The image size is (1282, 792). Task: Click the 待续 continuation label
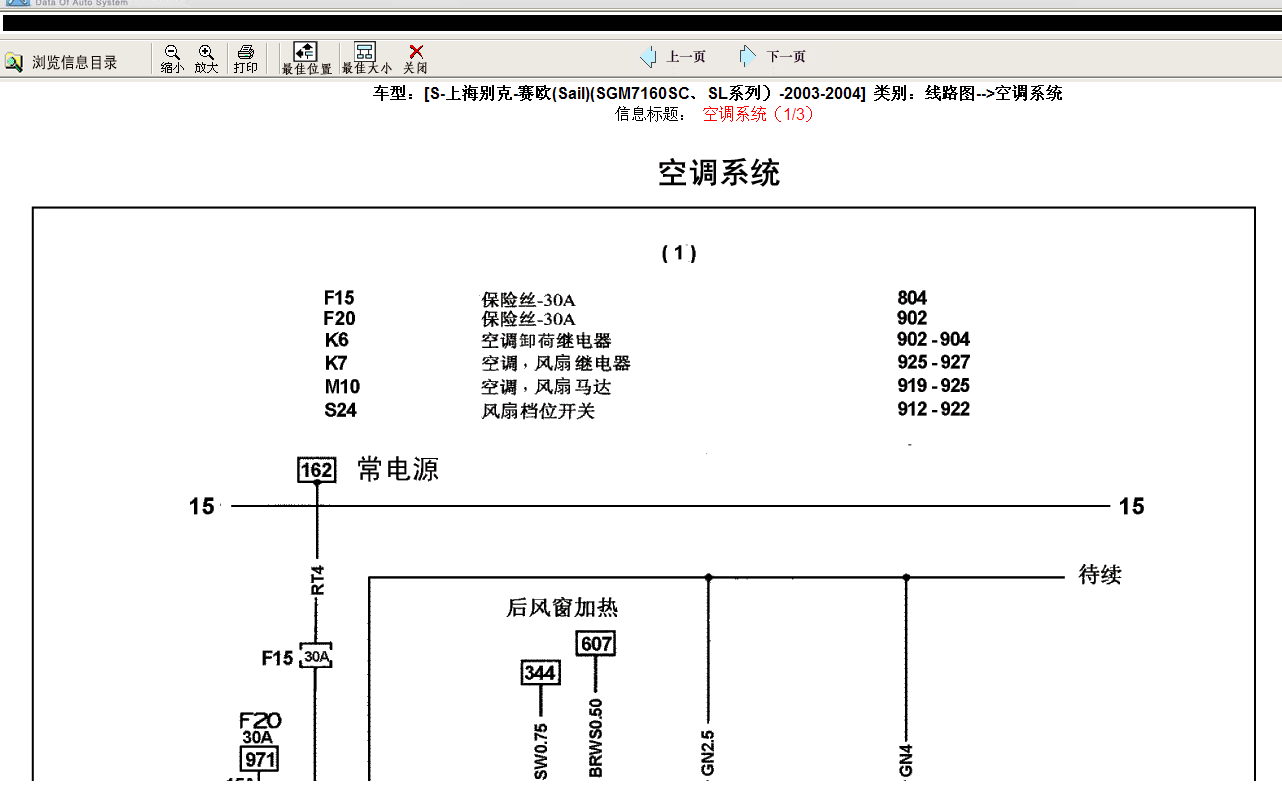pos(1100,575)
